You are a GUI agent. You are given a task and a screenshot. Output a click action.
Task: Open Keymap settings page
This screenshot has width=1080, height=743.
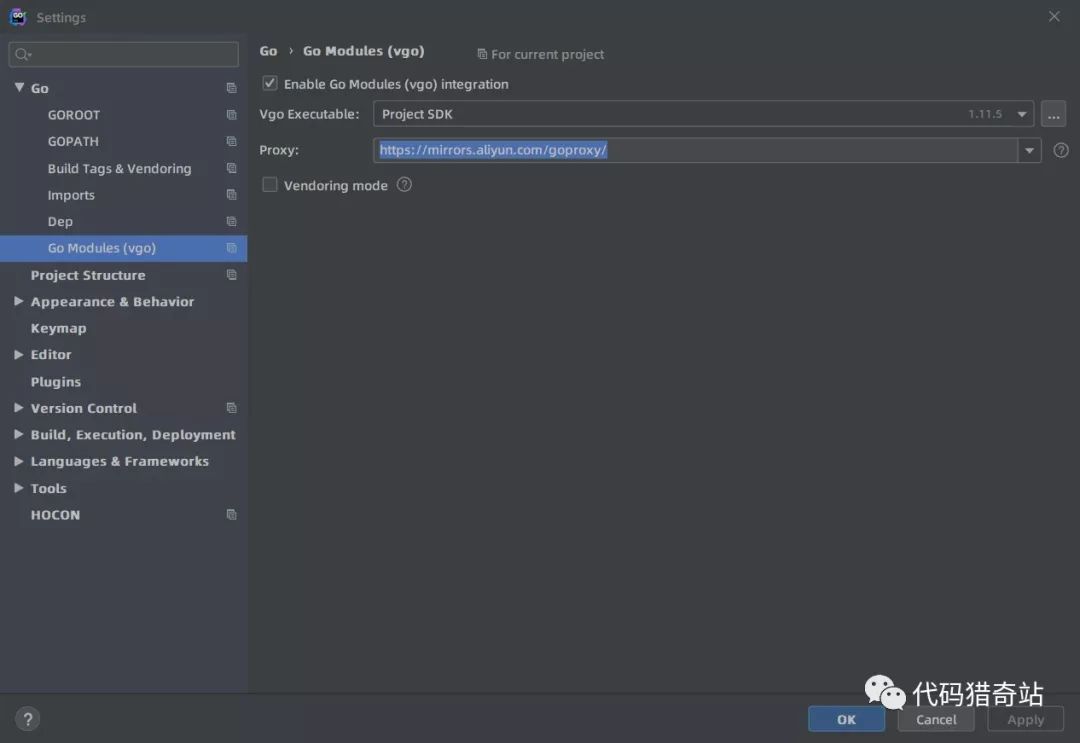[x=59, y=328]
